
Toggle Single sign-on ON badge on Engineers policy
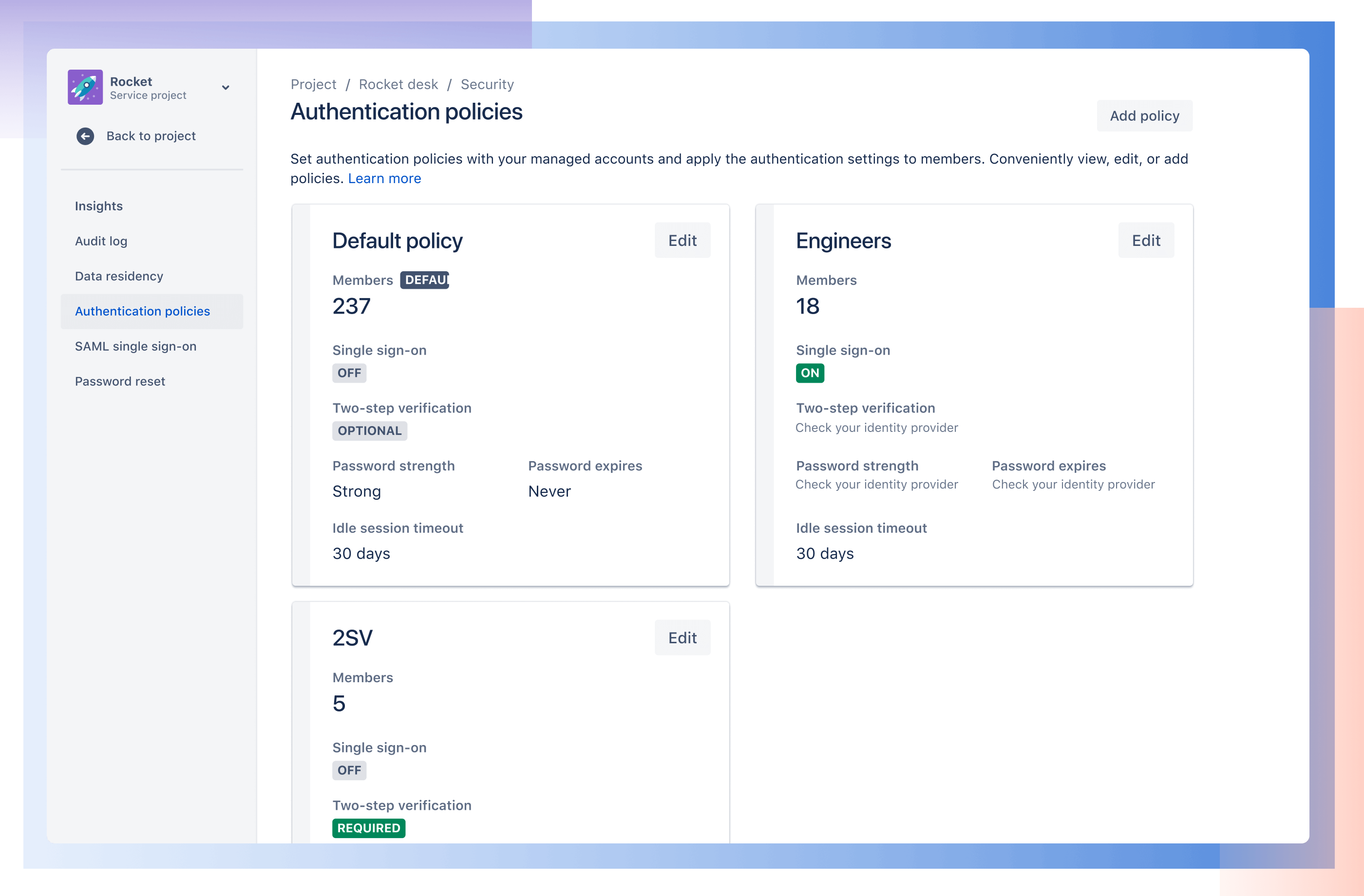click(809, 372)
